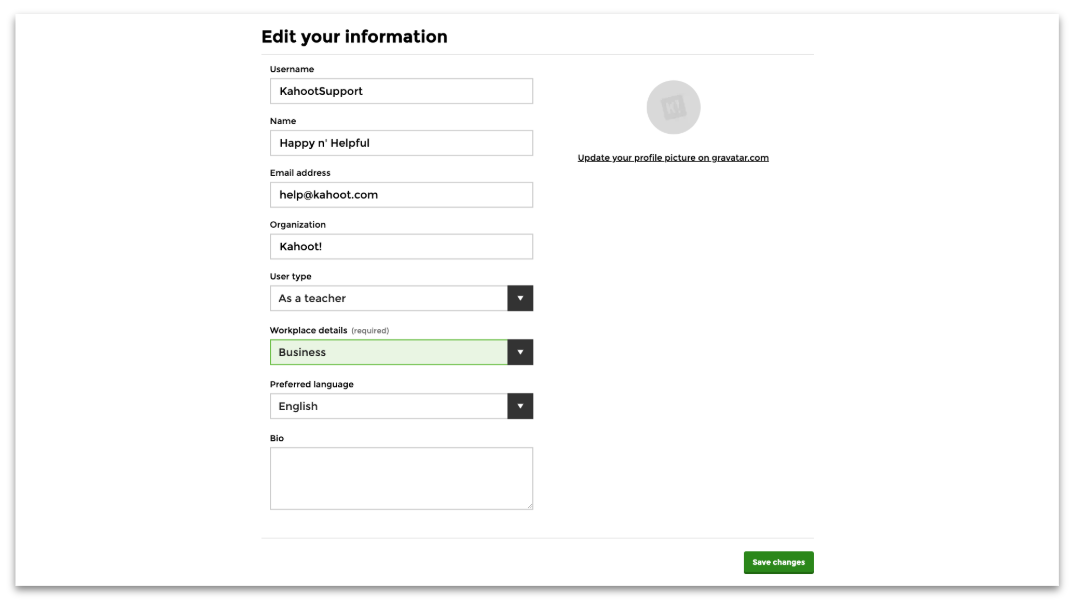This screenshot has width=1074, height=604.
Task: Click the 'Email address' label
Action: click(x=300, y=173)
